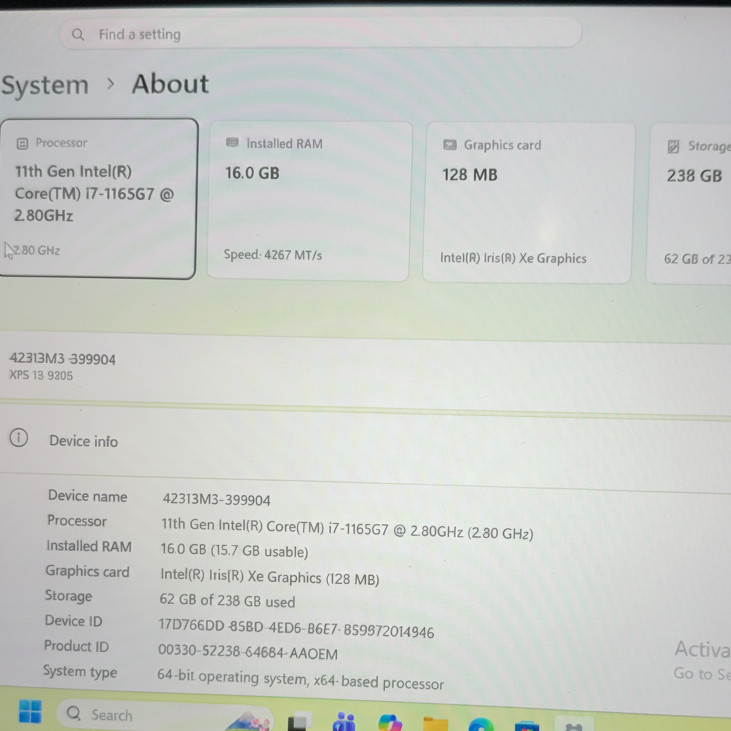Click the Device info information icon

pyautogui.click(x=19, y=438)
